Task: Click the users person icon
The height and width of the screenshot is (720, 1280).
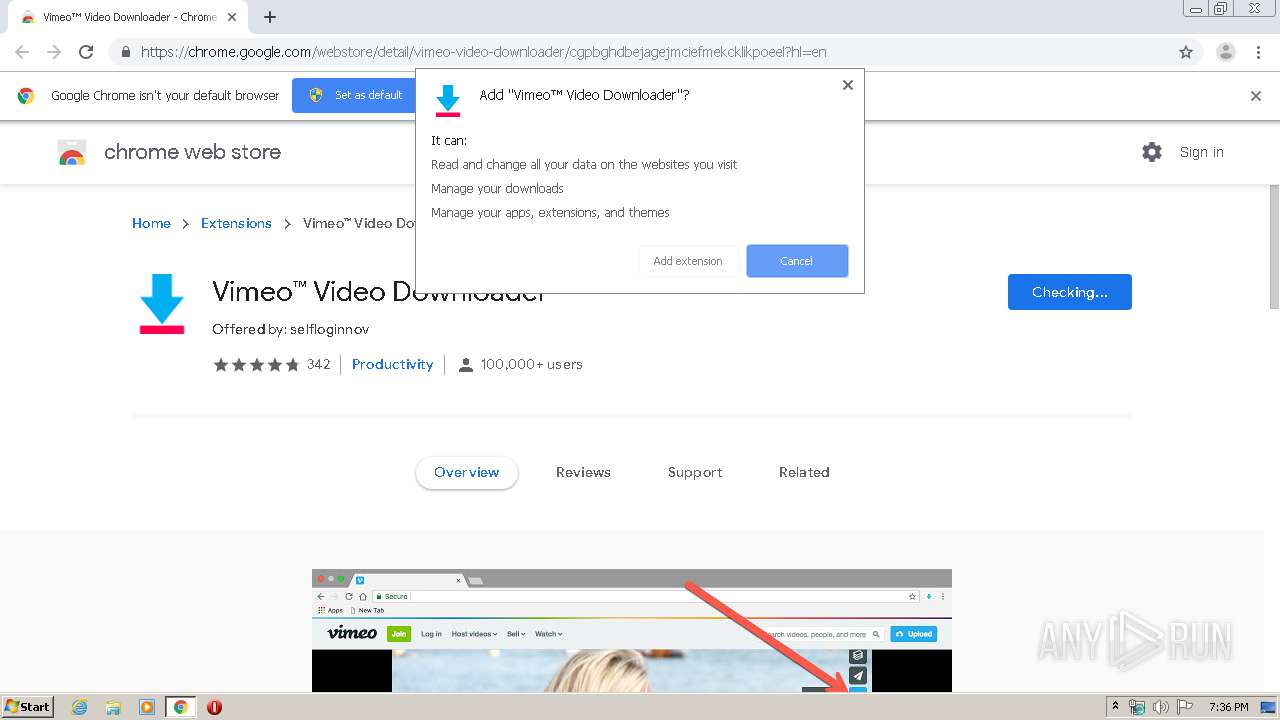Action: click(x=465, y=365)
